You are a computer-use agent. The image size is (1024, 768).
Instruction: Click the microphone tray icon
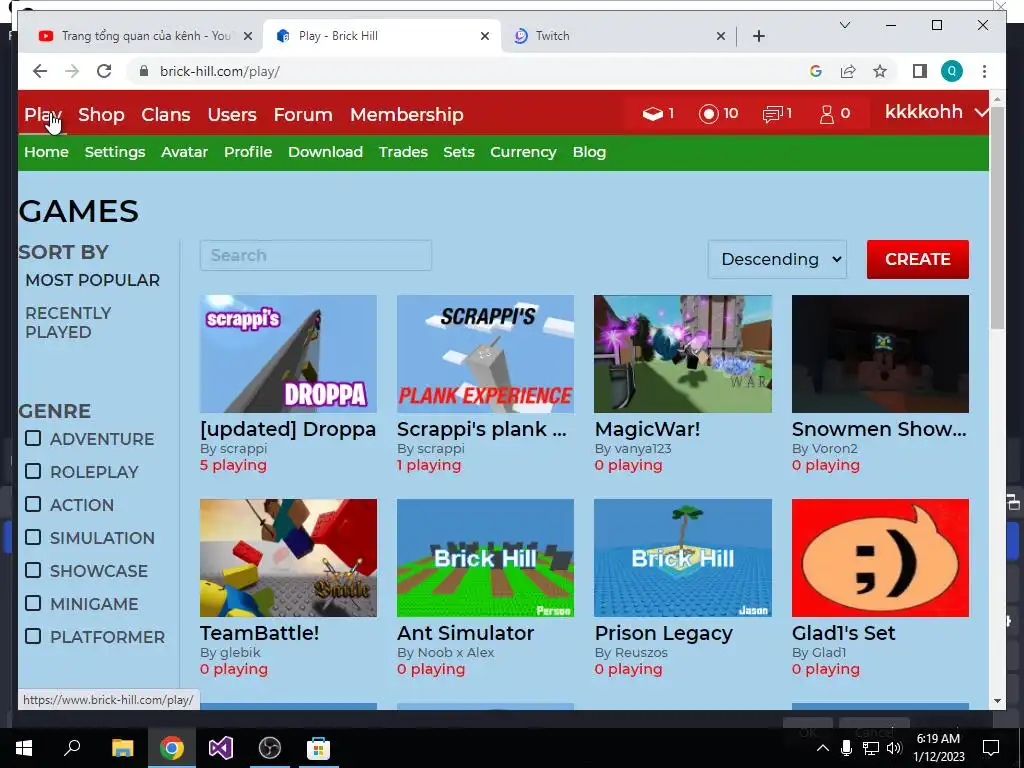click(846, 748)
